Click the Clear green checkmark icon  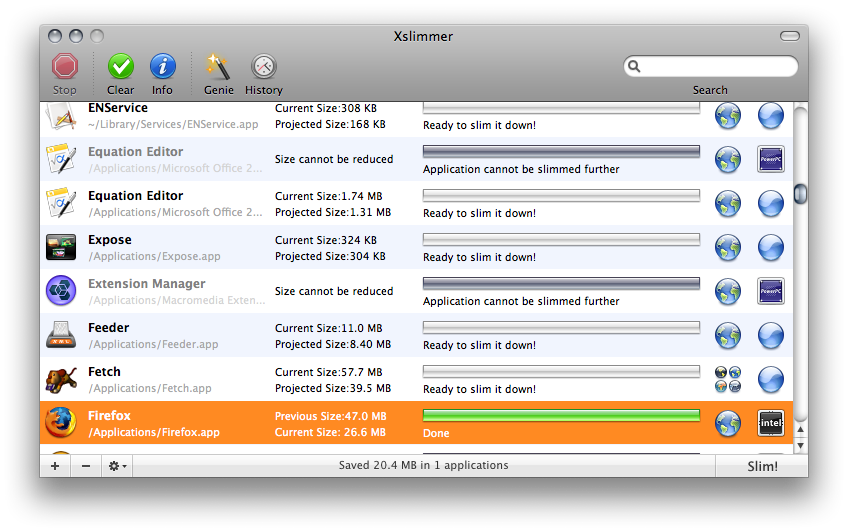coord(121,67)
